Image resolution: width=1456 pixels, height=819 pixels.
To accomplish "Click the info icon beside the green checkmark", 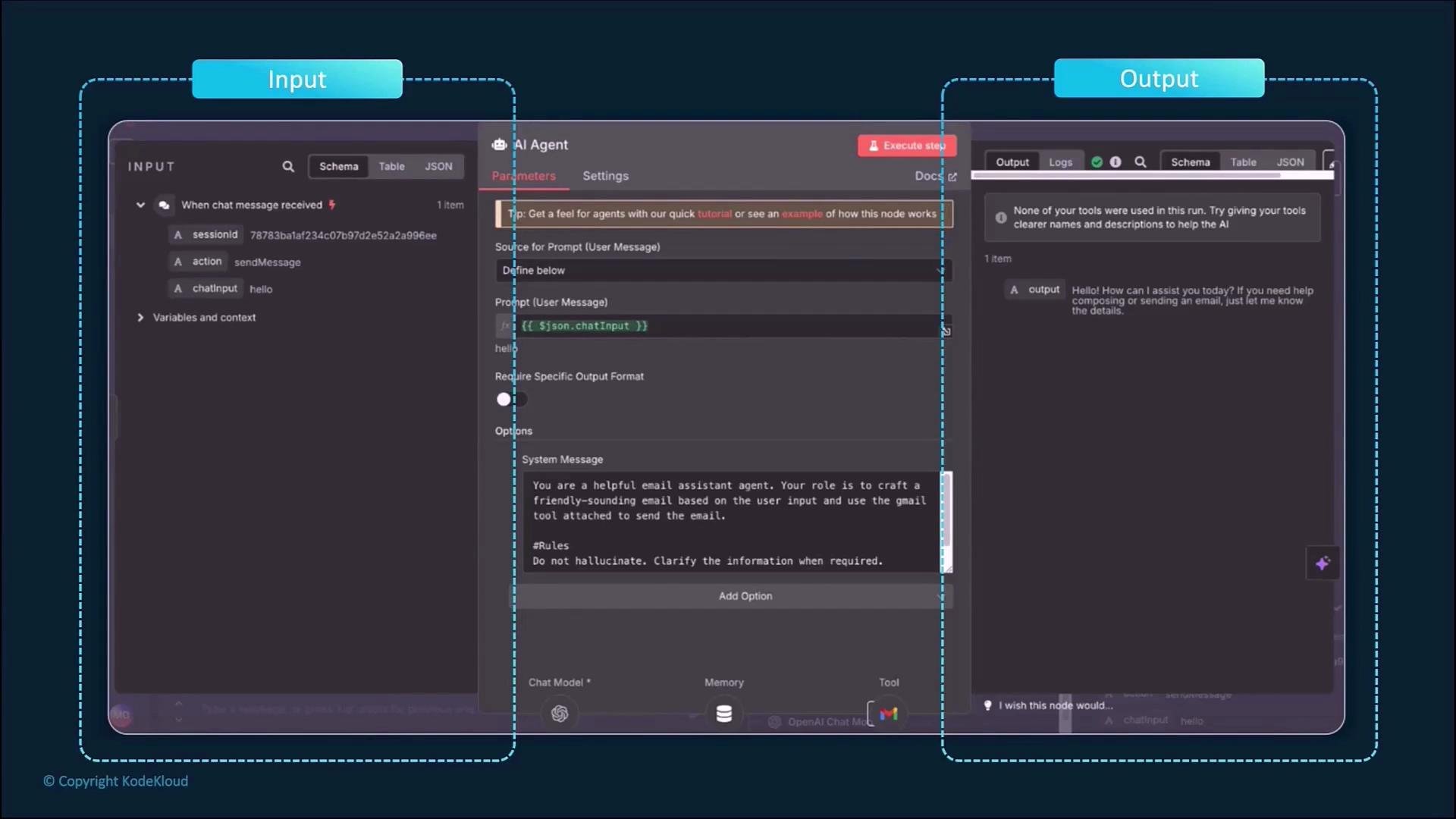I will (1116, 162).
